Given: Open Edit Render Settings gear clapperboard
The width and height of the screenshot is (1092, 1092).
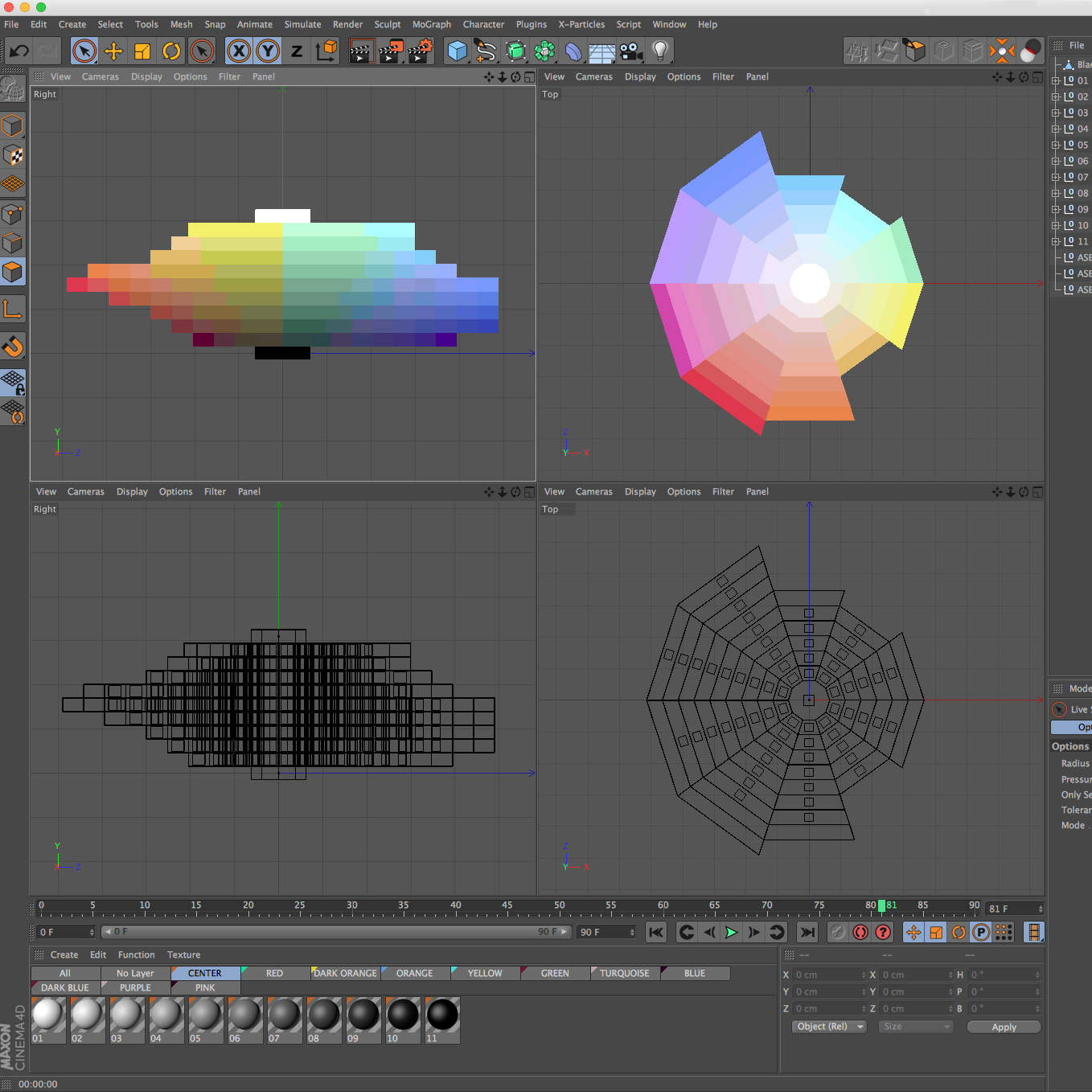Looking at the screenshot, I should click(x=420, y=51).
